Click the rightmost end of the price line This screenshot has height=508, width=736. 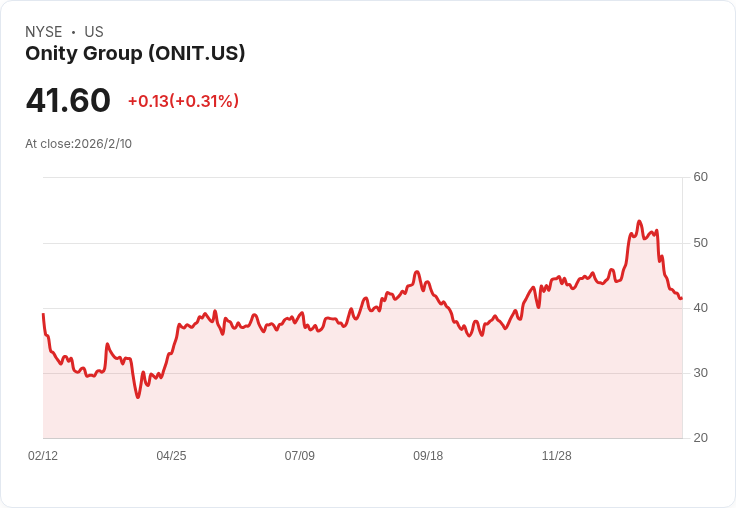pos(681,298)
